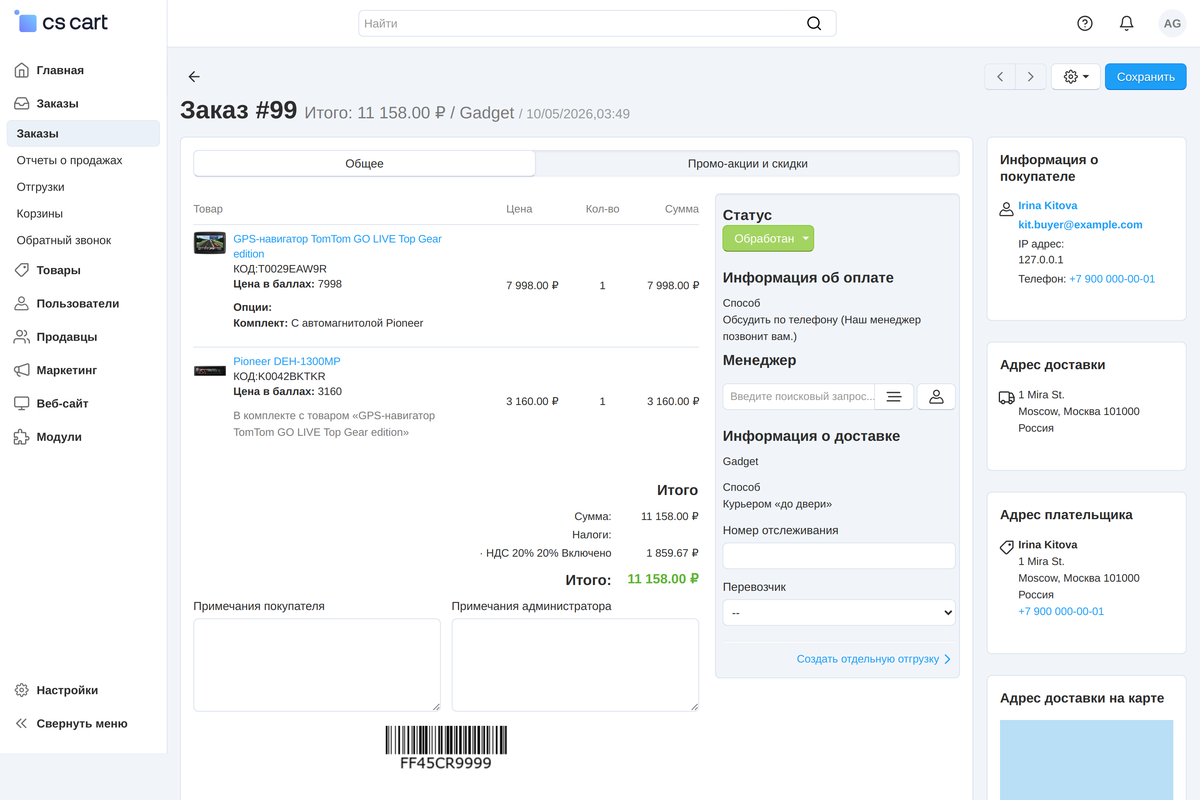Open the Pioneer DEH-1300MP product link

(287, 361)
